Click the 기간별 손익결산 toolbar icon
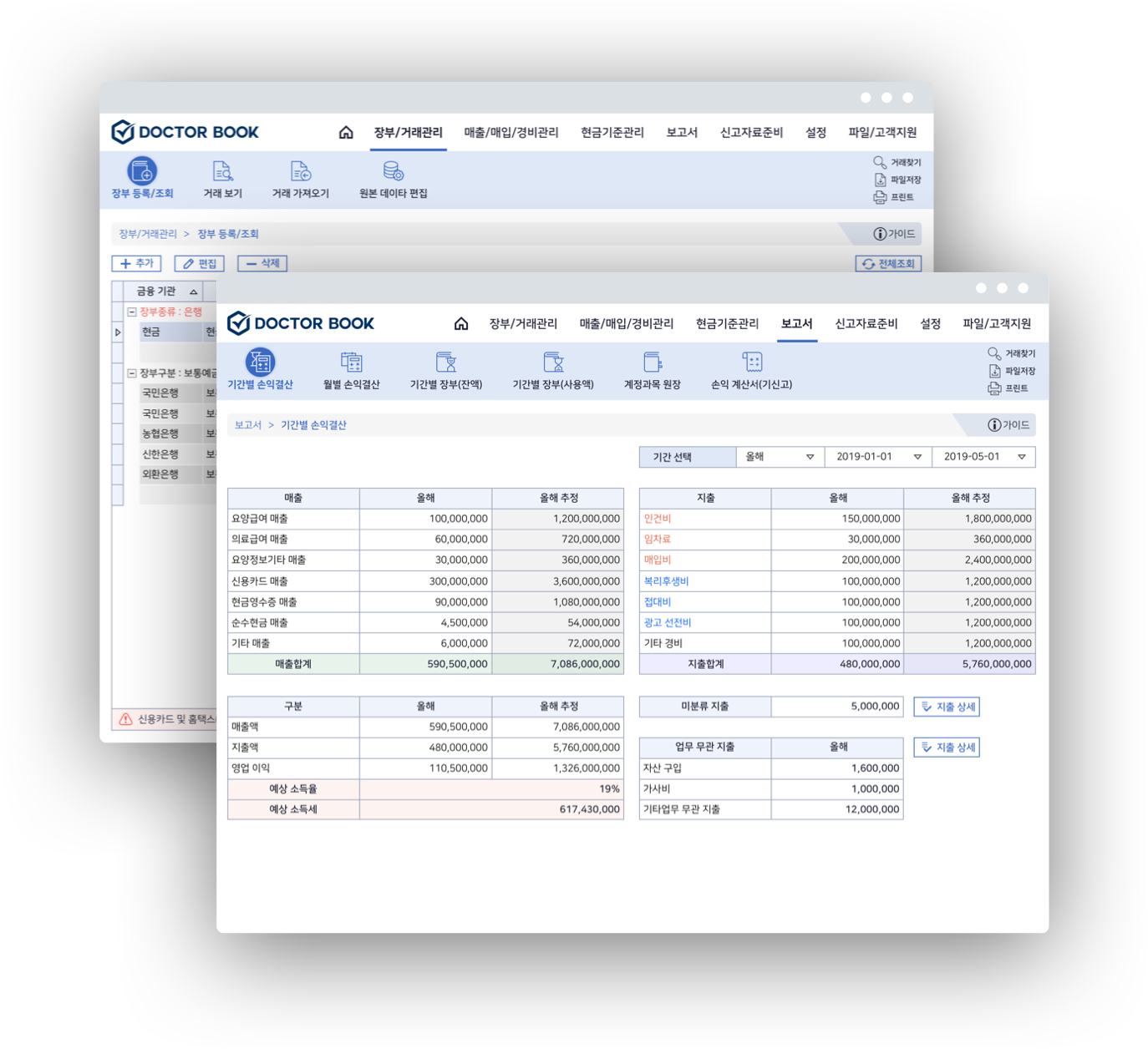Screen dimensions: 1148x1049 pos(260,362)
